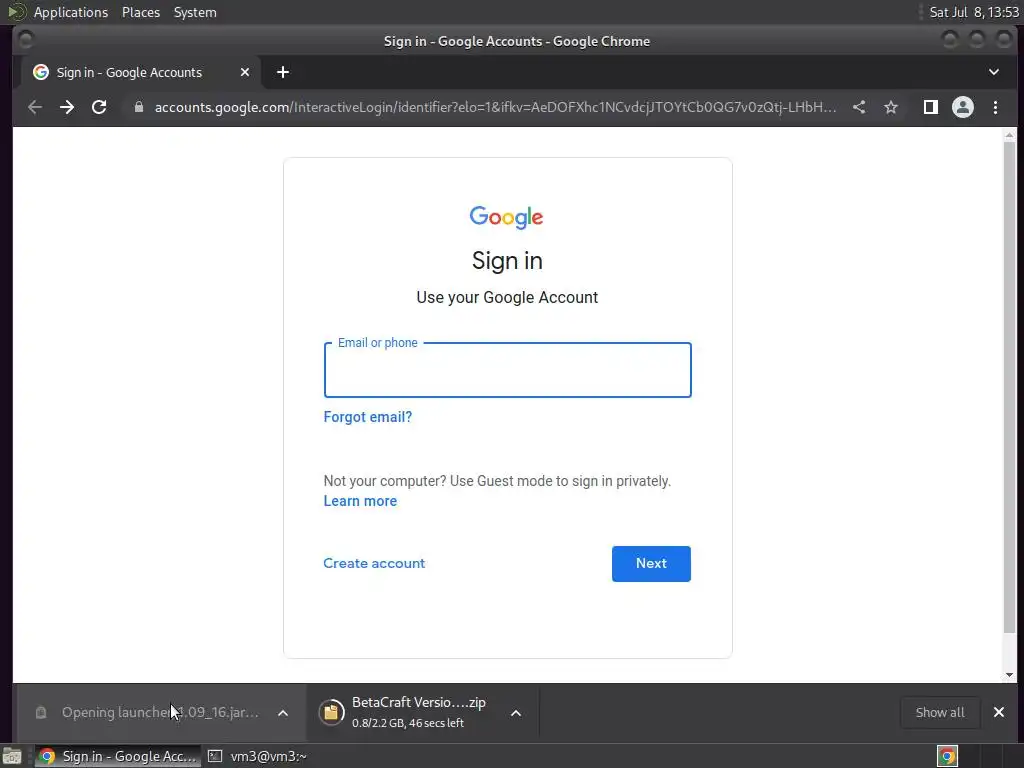Open the Applications menu
Image resolution: width=1024 pixels, height=768 pixels.
[71, 12]
